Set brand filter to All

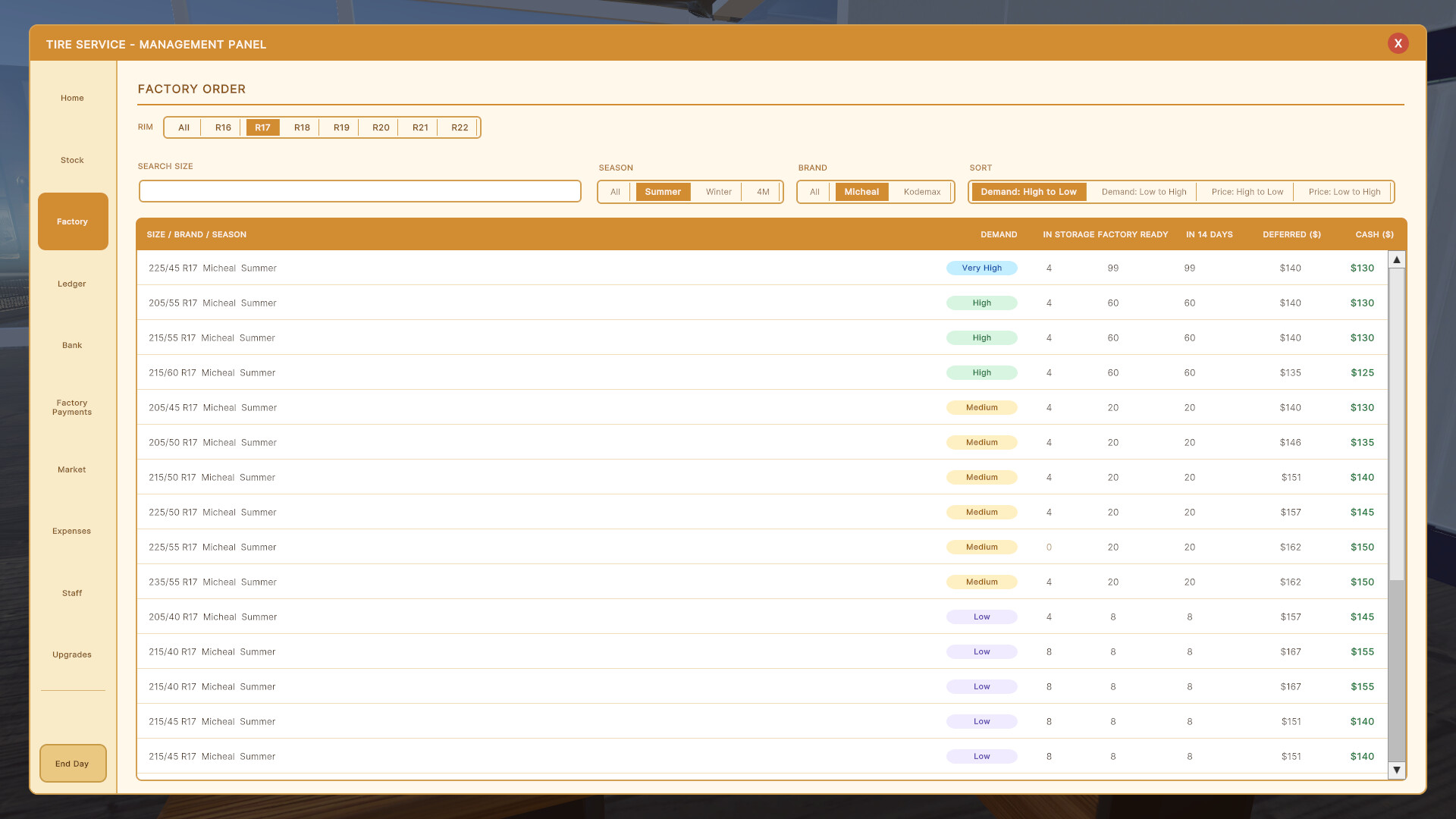[814, 192]
